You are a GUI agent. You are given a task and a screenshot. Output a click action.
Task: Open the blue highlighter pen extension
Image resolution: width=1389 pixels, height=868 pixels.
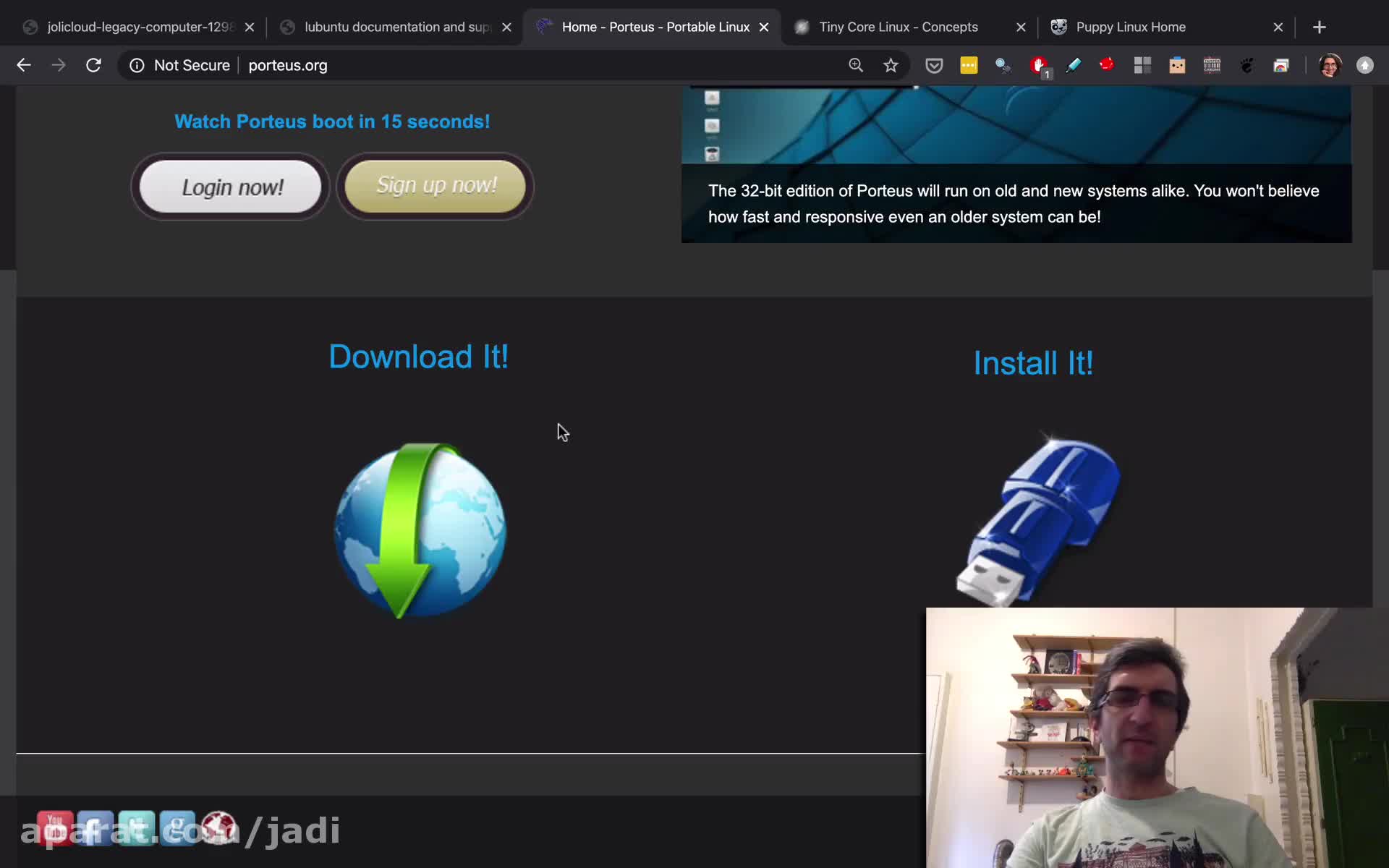point(1073,65)
